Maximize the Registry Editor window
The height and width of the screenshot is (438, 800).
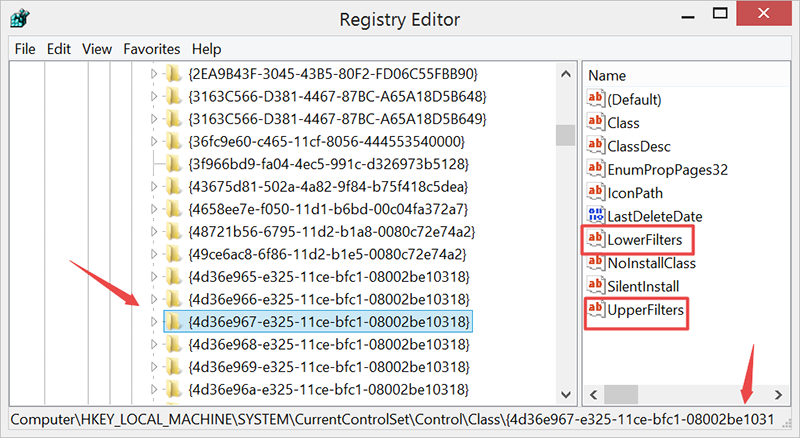(x=720, y=14)
